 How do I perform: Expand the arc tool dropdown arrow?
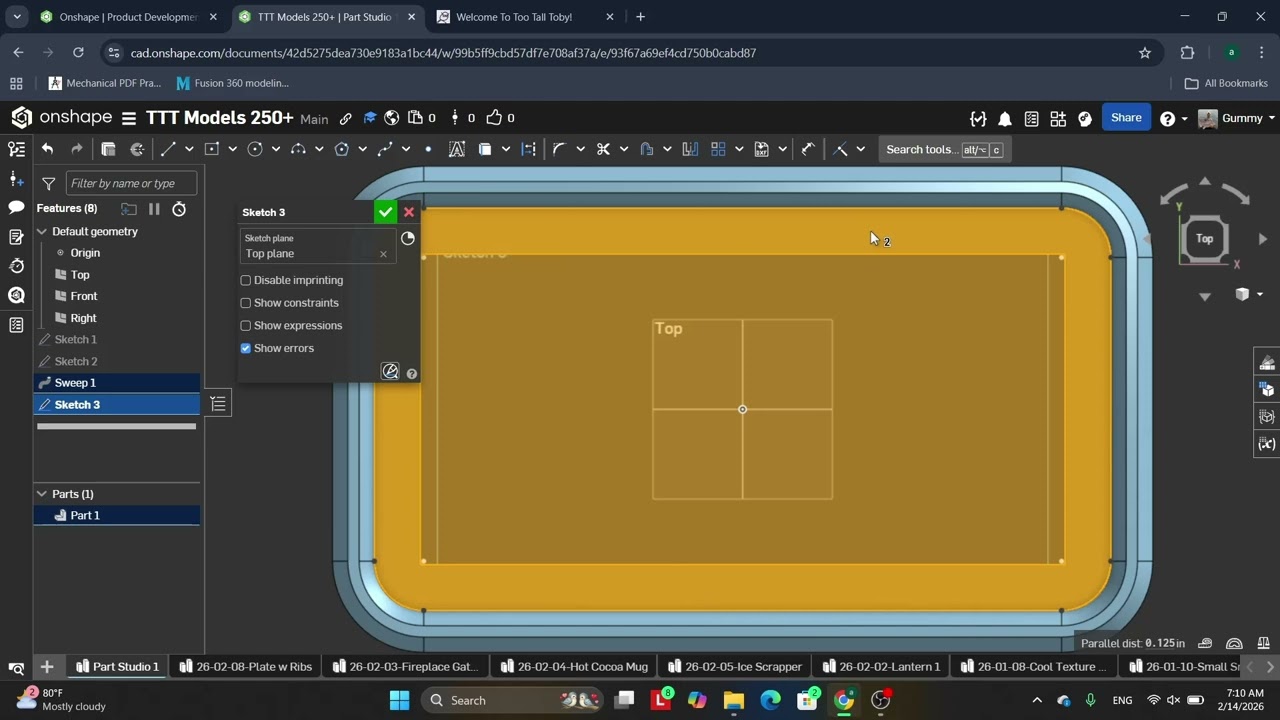(319, 149)
